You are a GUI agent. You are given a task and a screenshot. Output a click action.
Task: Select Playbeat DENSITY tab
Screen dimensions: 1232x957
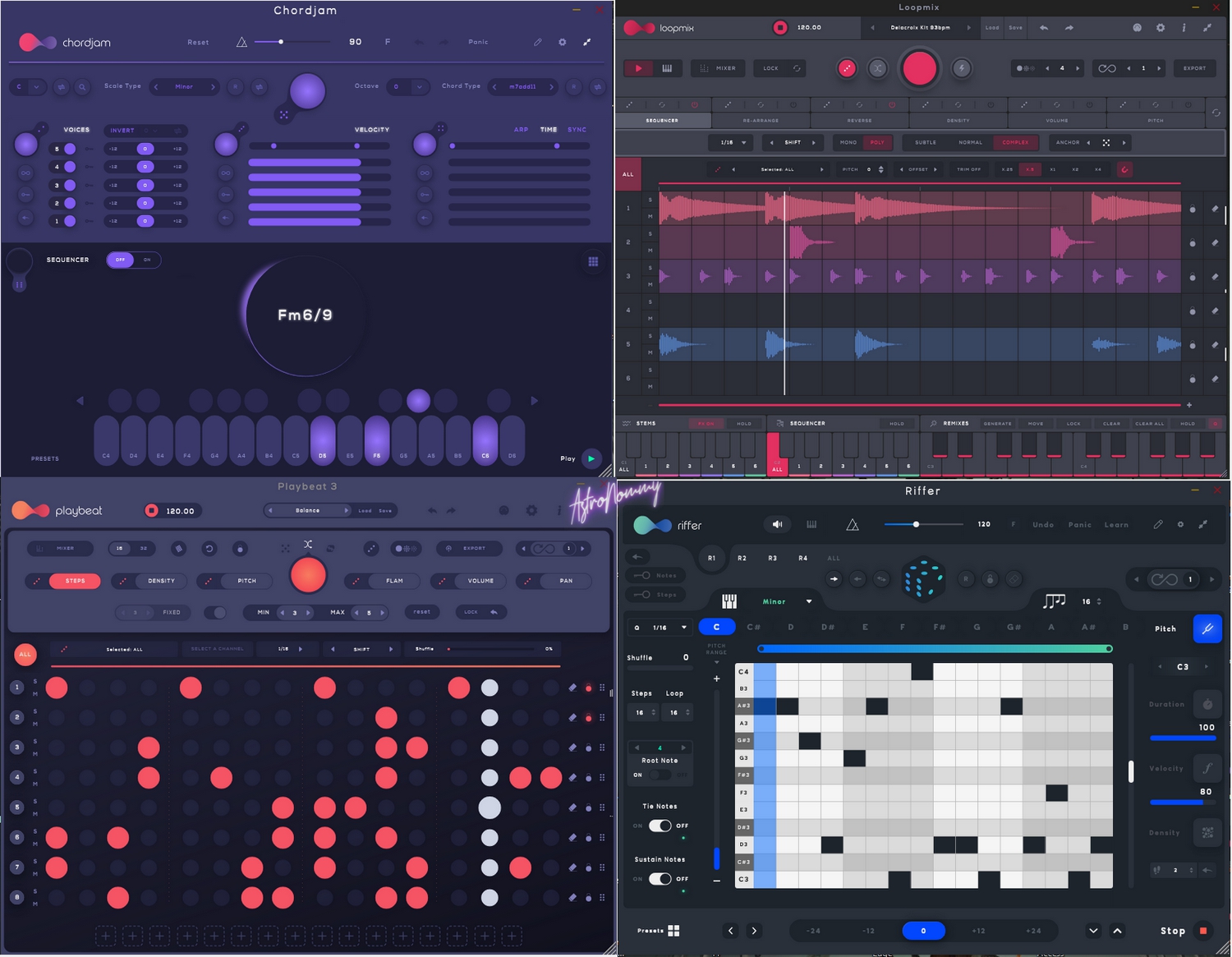click(152, 581)
